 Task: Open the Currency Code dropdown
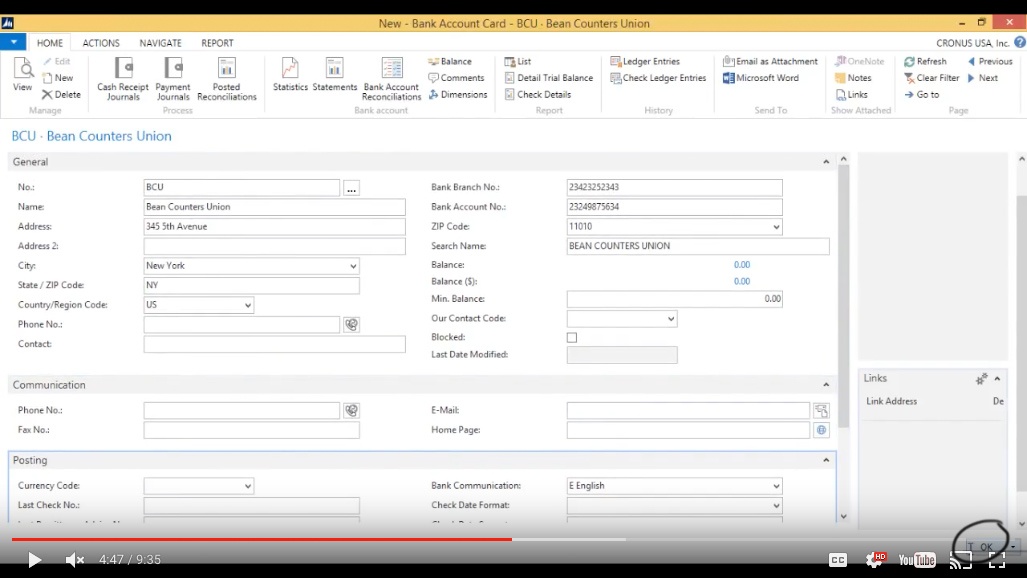click(248, 486)
